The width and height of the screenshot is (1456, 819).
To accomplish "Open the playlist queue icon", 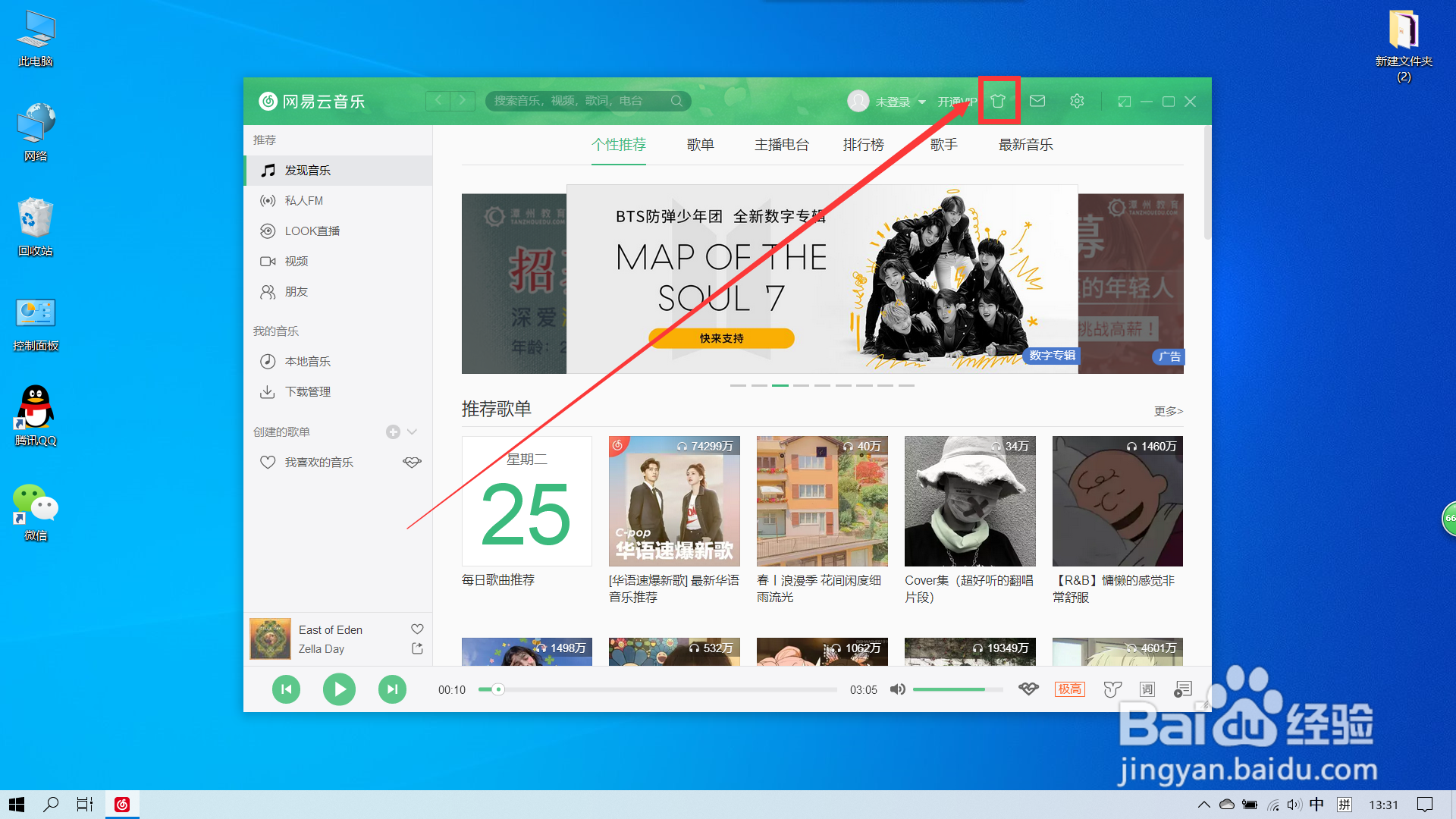I will coord(1182,689).
